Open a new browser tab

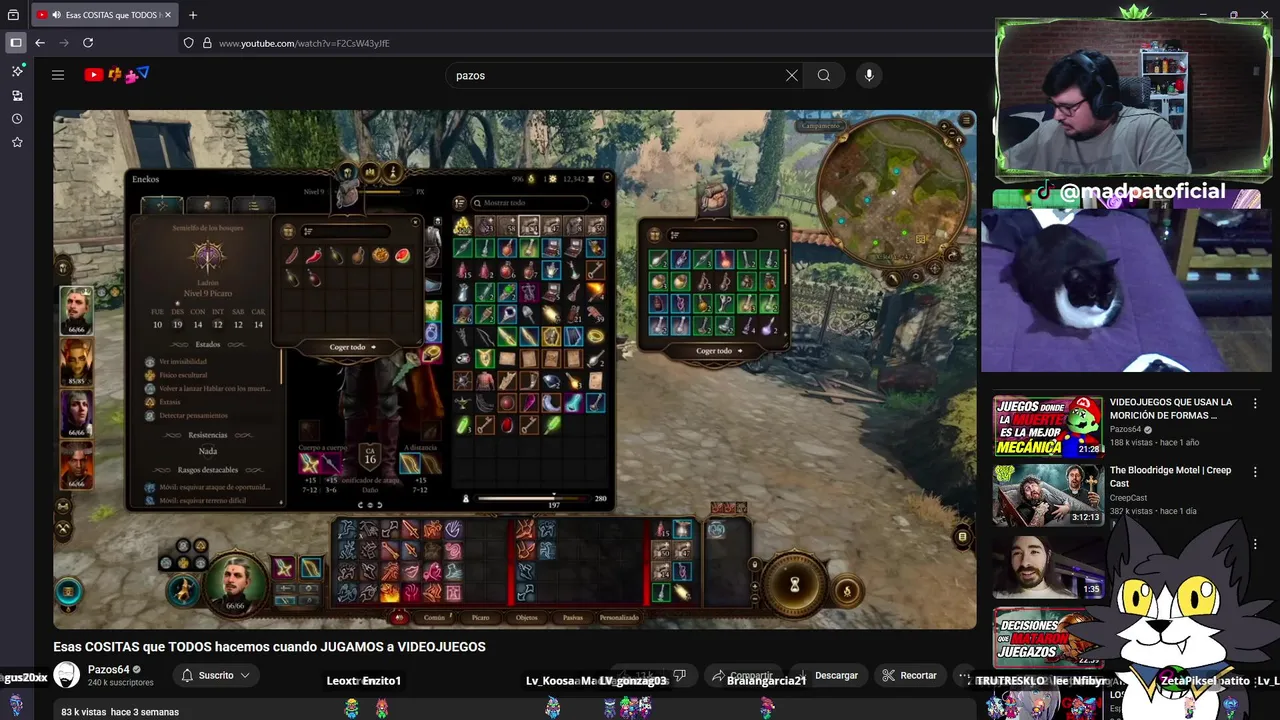click(x=193, y=15)
